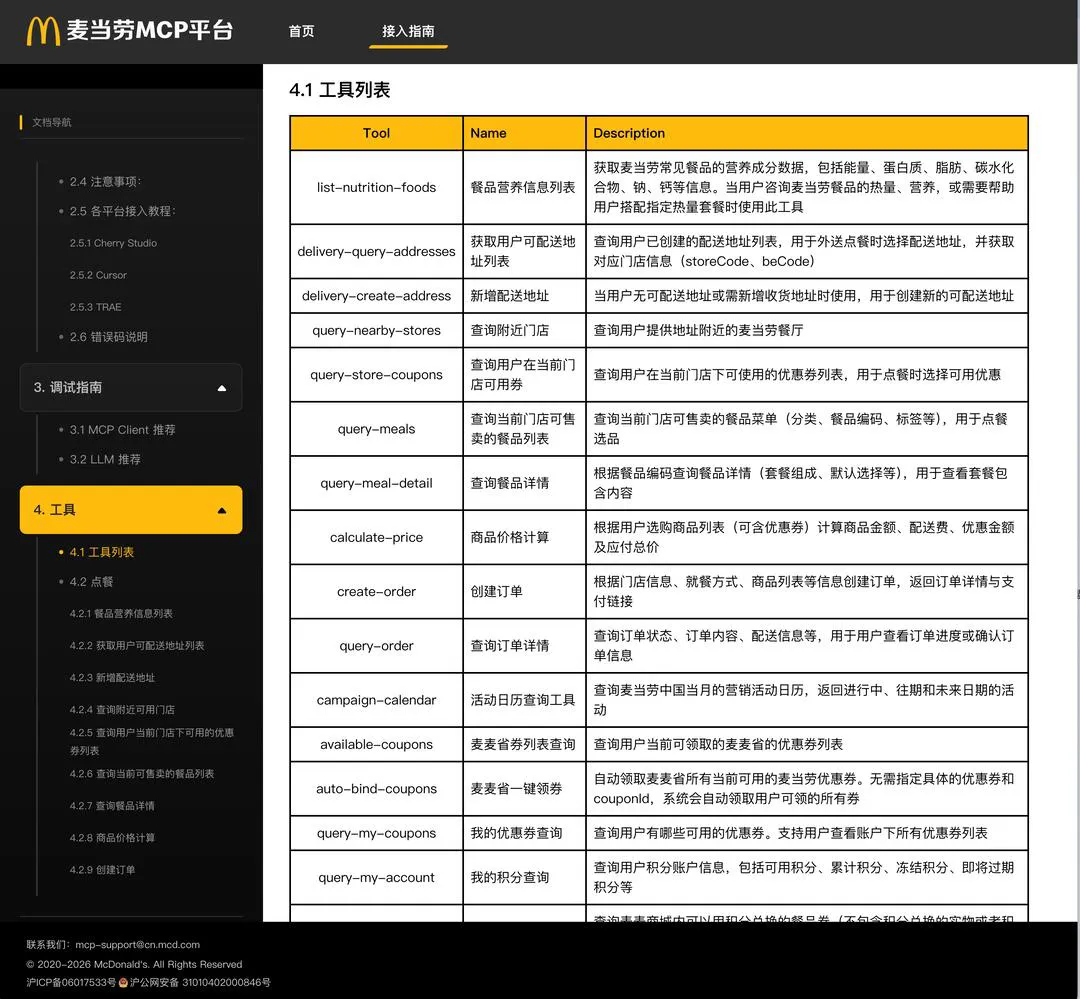
Task: Open 4.2.5 查询用户当前门店下可用的优惠券列表
Action: point(152,741)
